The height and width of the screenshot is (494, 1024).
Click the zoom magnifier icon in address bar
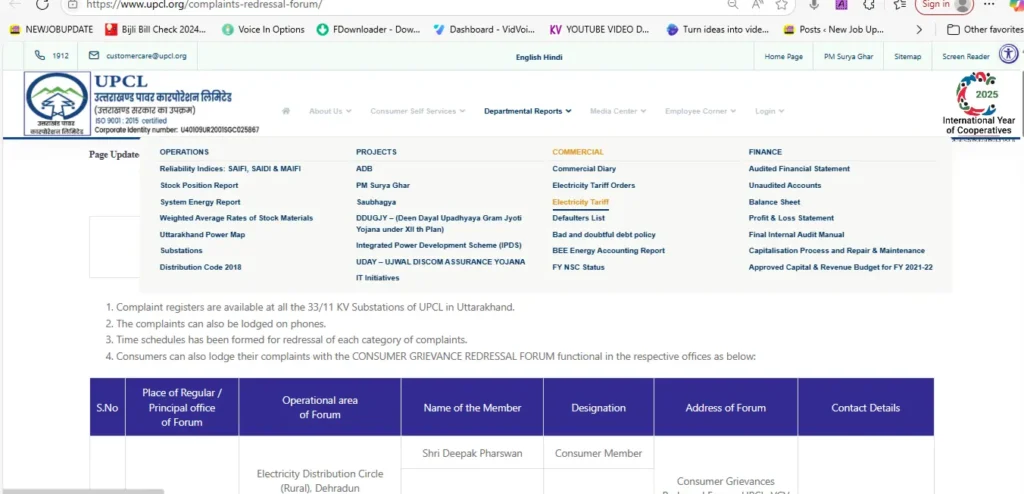click(733, 5)
